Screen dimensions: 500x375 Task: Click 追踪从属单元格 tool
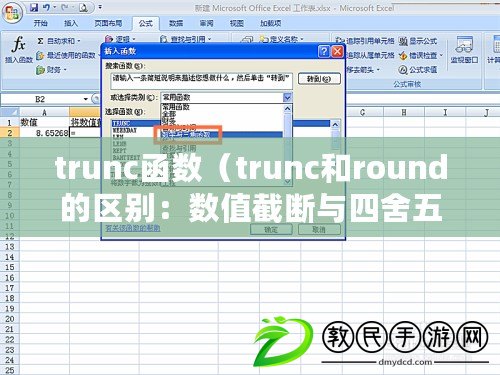coord(370,55)
